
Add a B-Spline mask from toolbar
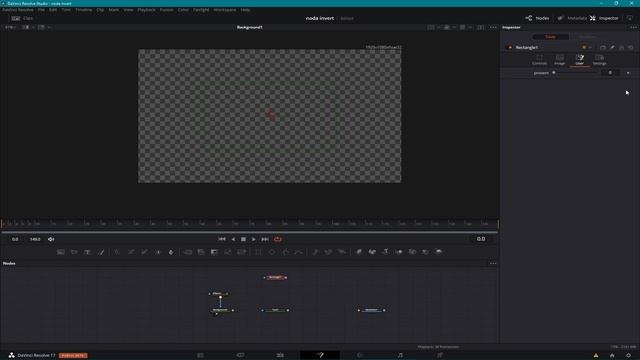(x=299, y=252)
